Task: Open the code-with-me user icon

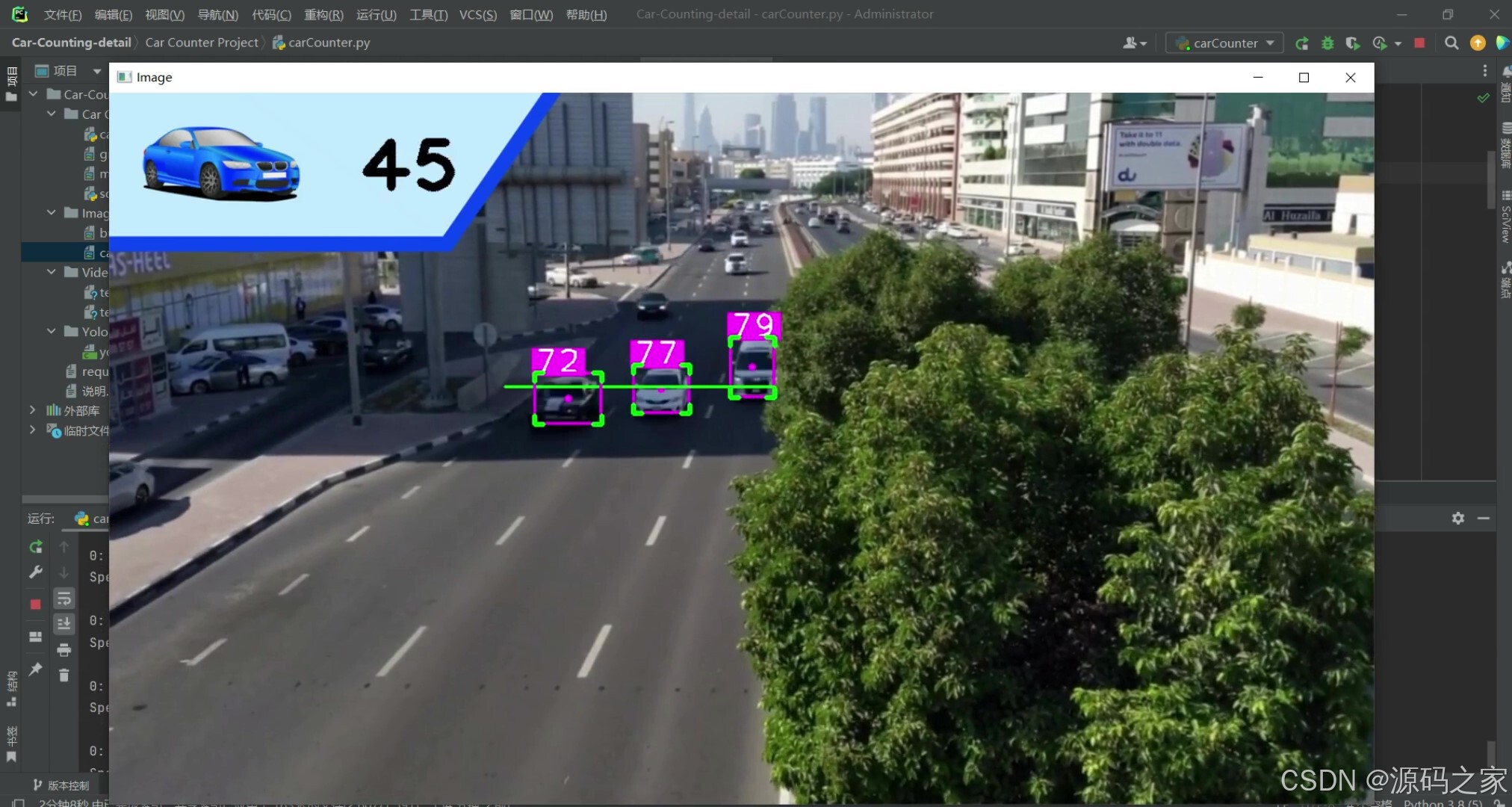Action: (x=1134, y=43)
